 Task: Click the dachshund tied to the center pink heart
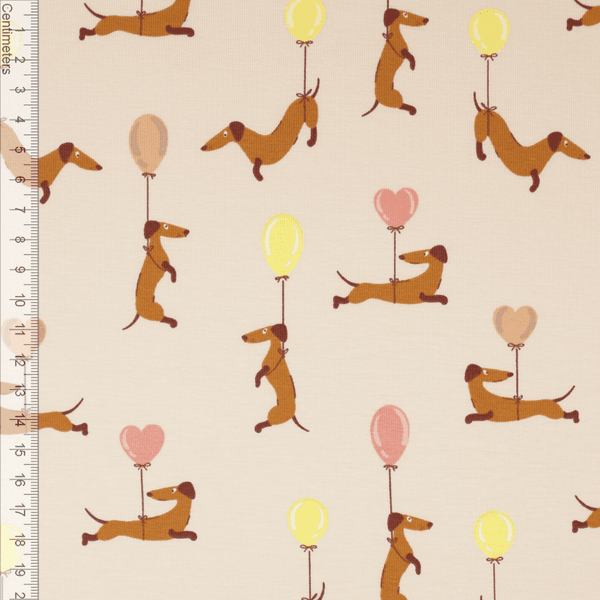(x=400, y=282)
